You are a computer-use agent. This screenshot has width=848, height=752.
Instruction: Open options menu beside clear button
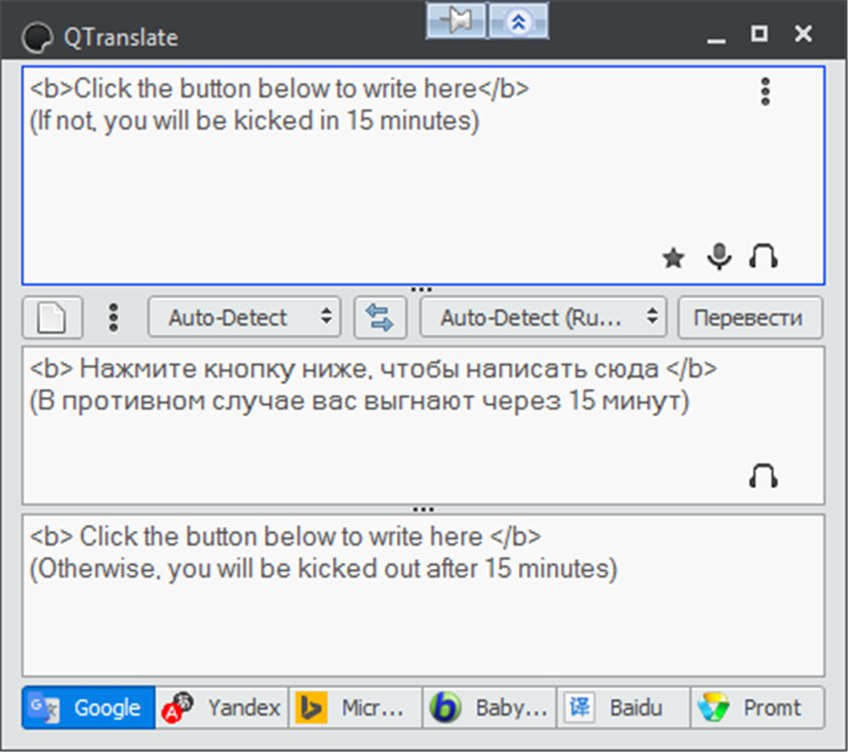pyautogui.click(x=113, y=318)
